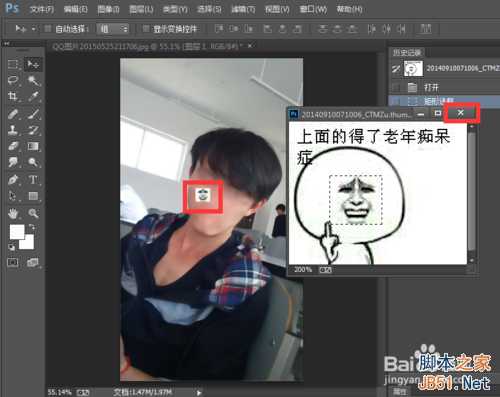Select the Rectangular Marquee tool

[x=13, y=64]
